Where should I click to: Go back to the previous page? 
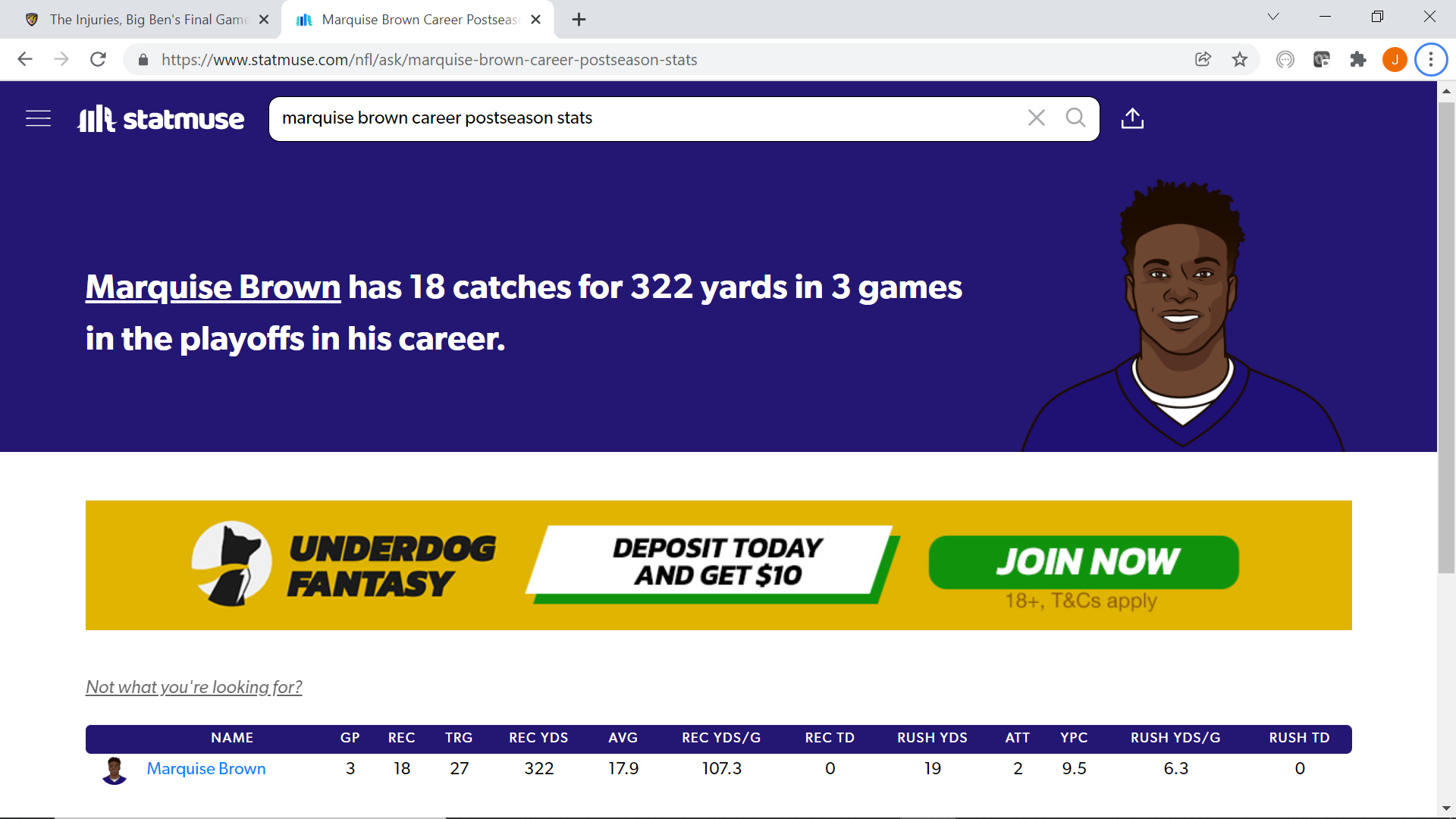coord(25,59)
